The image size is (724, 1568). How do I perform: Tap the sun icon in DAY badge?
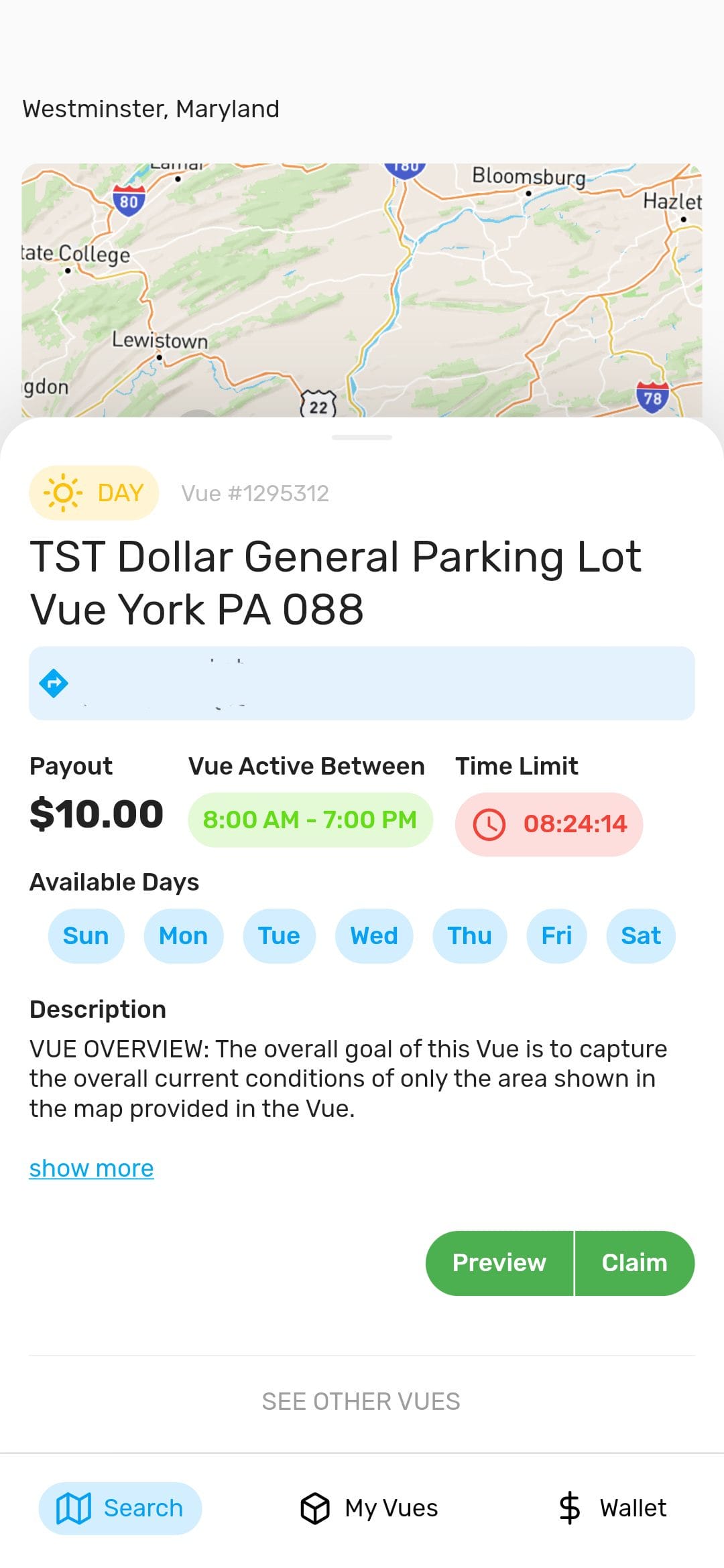click(x=63, y=493)
